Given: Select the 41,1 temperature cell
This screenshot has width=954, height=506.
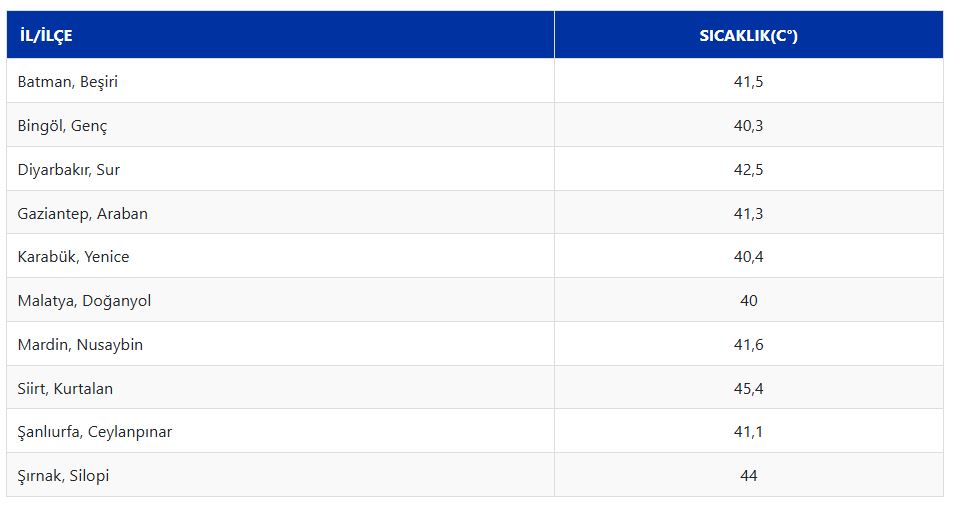Looking at the screenshot, I should [748, 432].
